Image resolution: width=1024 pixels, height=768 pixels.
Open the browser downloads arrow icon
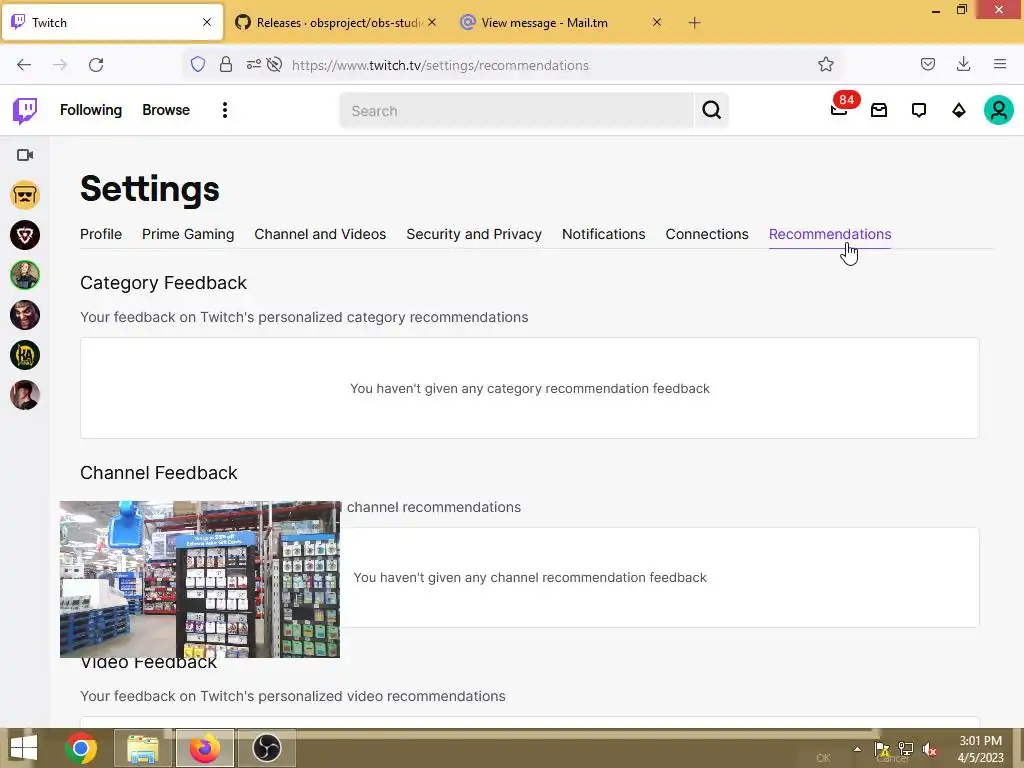(963, 64)
